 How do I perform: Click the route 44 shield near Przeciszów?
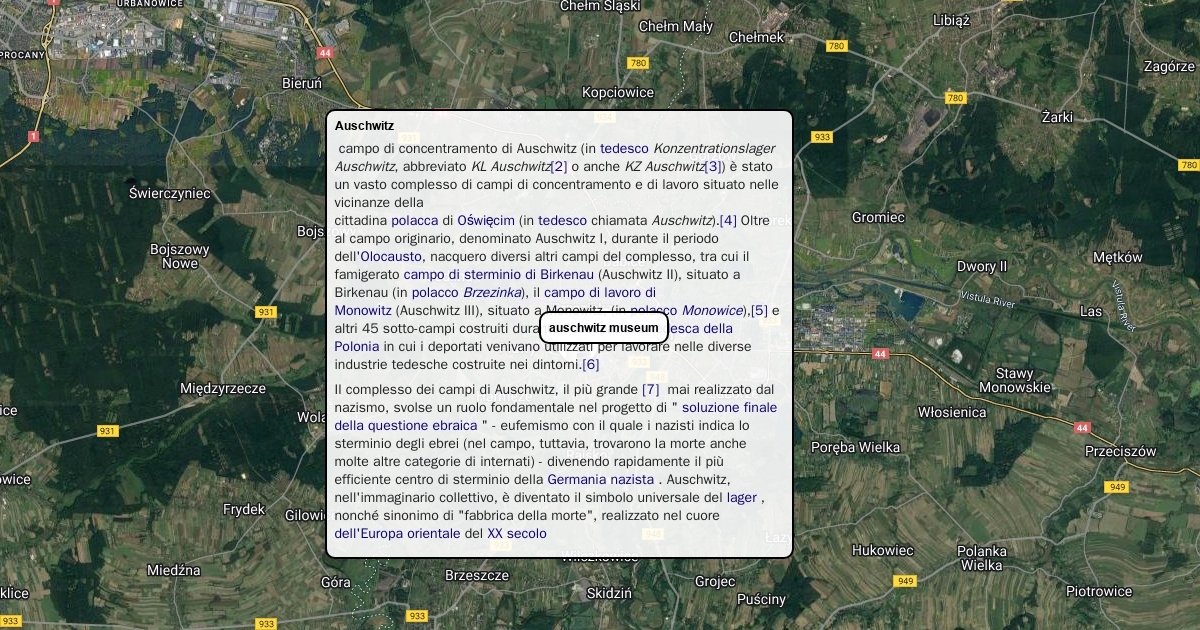[x=1081, y=427]
